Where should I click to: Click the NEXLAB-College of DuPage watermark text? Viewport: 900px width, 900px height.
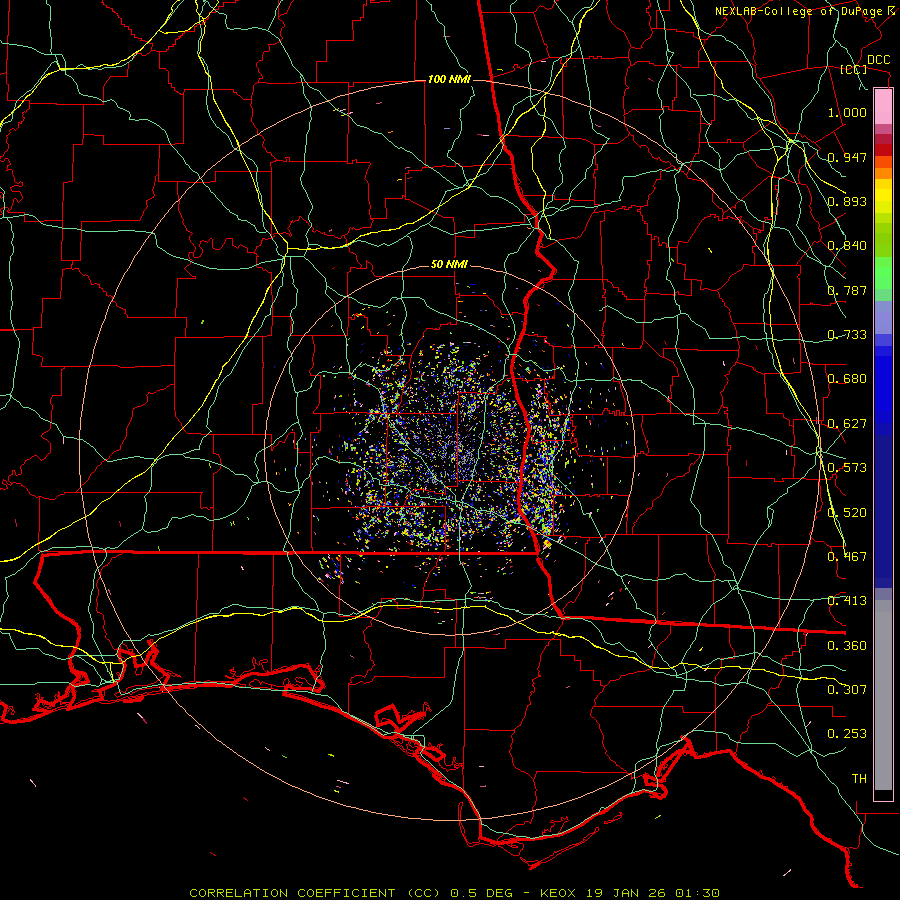click(x=798, y=11)
